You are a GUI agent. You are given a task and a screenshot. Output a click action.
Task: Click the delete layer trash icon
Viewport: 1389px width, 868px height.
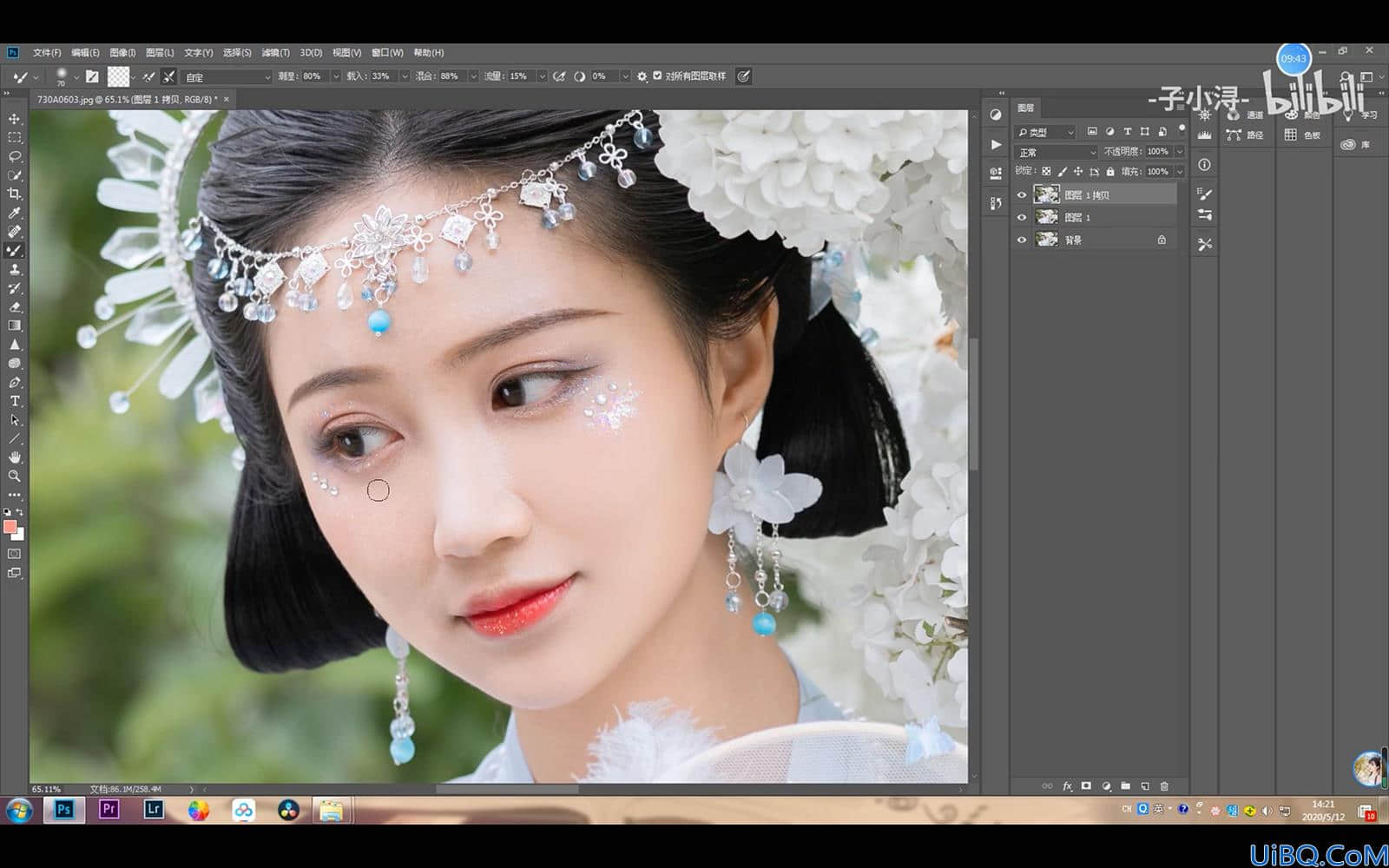(1164, 786)
